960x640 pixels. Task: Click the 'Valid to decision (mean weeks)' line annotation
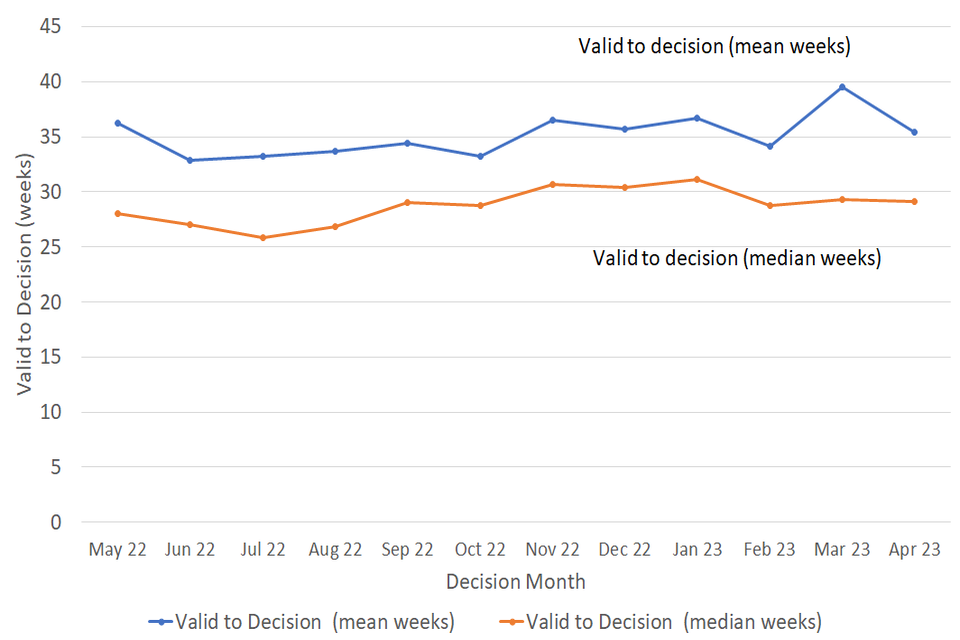pos(714,46)
